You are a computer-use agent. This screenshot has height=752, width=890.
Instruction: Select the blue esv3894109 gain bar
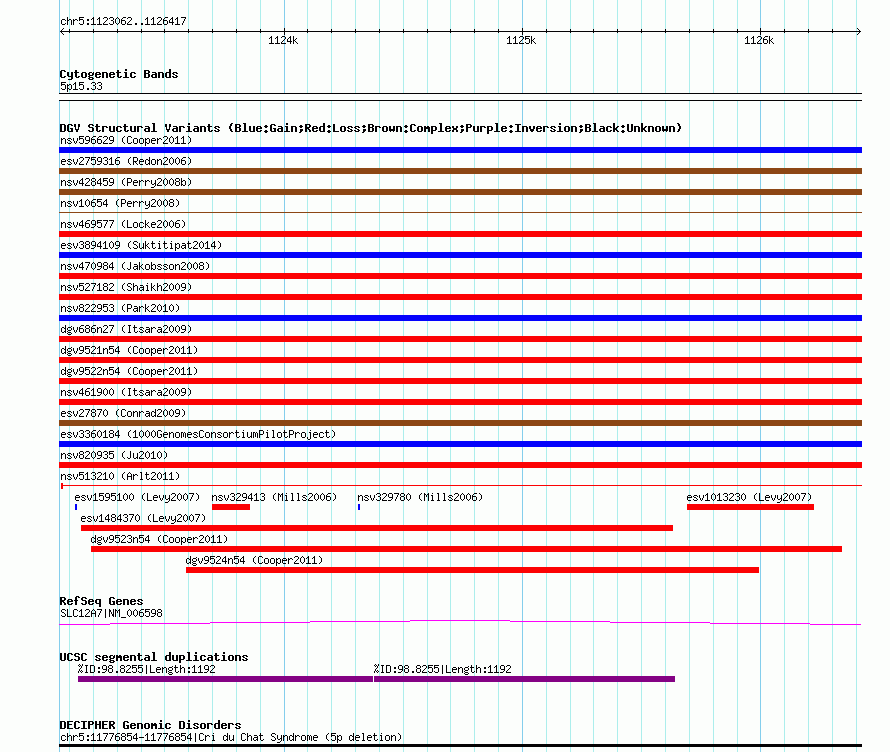[460, 255]
